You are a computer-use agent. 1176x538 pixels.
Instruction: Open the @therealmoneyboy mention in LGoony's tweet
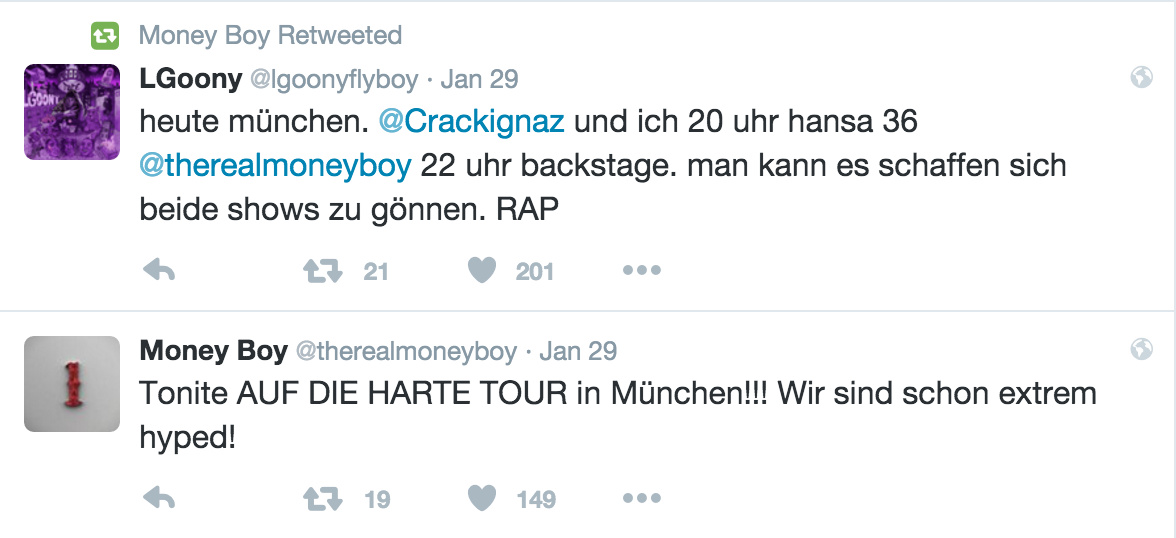275,166
